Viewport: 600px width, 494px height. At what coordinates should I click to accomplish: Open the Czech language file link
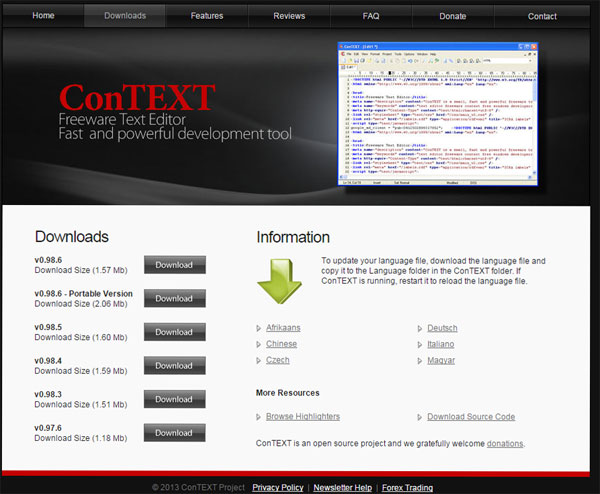tap(278, 360)
